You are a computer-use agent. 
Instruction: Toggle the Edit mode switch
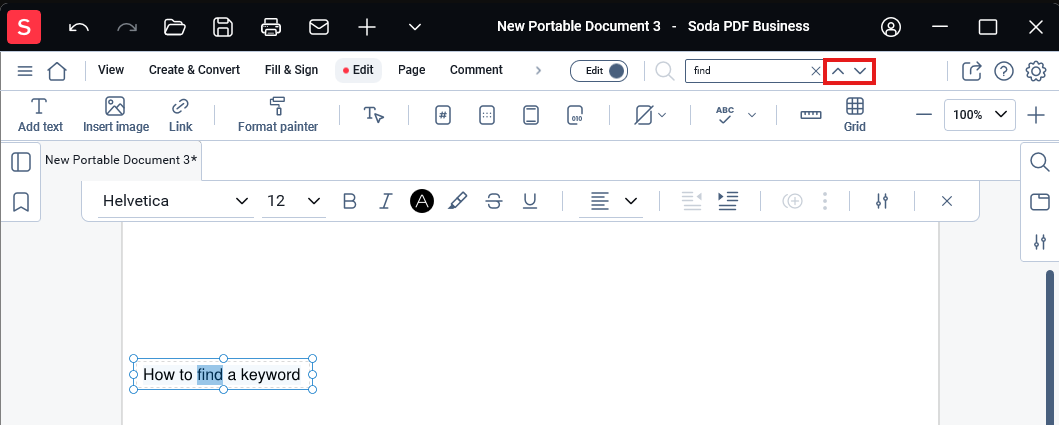tap(598, 71)
